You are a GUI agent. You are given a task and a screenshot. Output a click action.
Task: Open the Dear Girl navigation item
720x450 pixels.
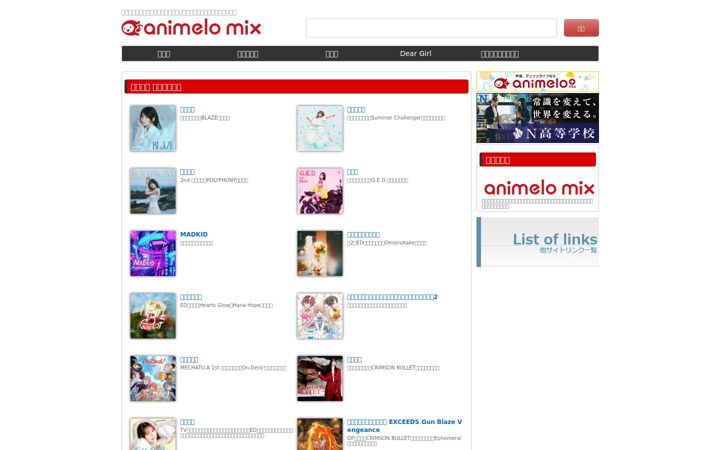(415, 53)
